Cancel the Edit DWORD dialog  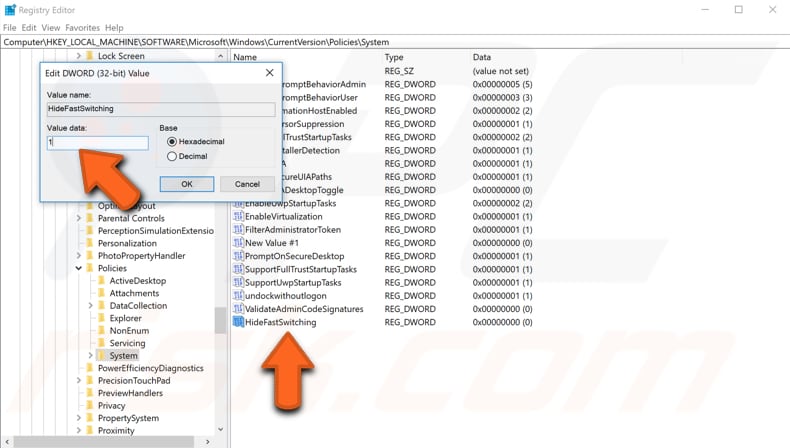[x=247, y=184]
